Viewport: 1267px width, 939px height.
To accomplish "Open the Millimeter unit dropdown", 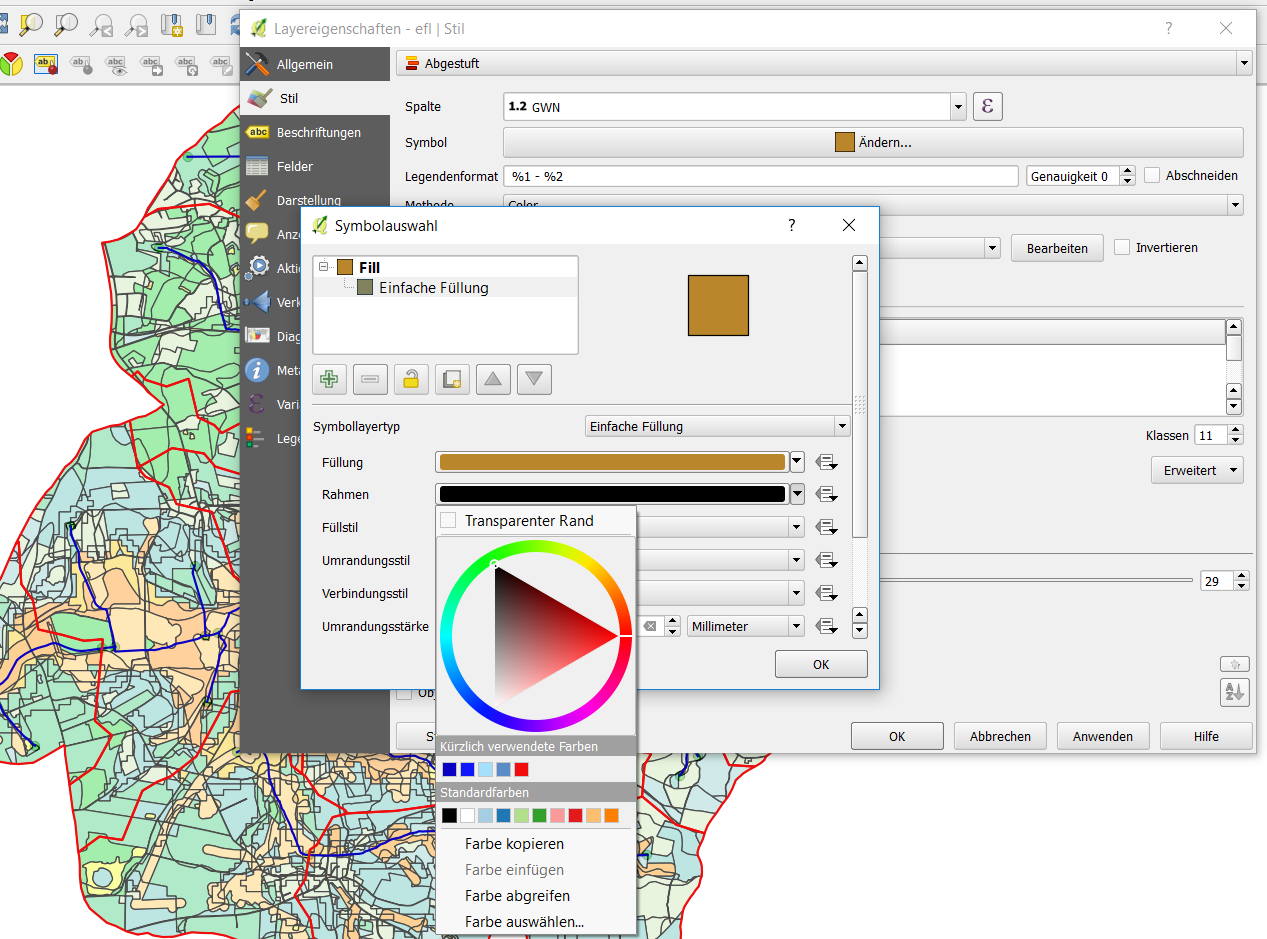I will (745, 626).
